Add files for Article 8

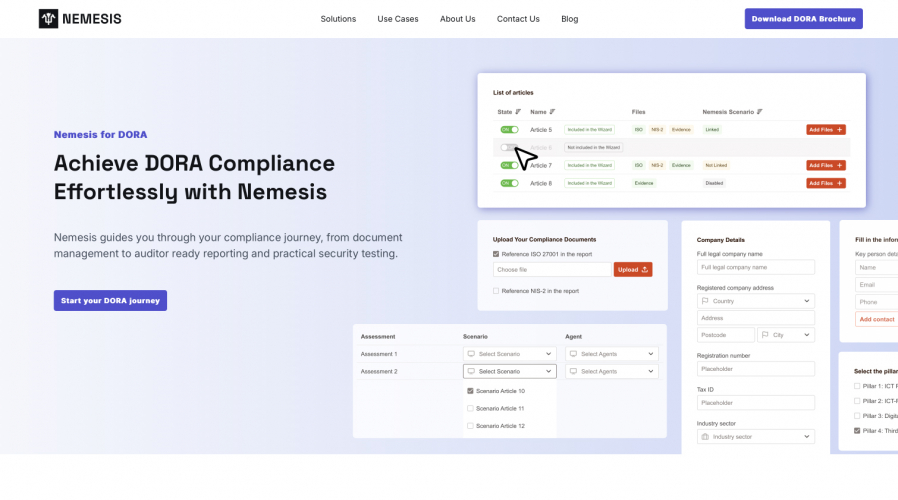coord(826,183)
